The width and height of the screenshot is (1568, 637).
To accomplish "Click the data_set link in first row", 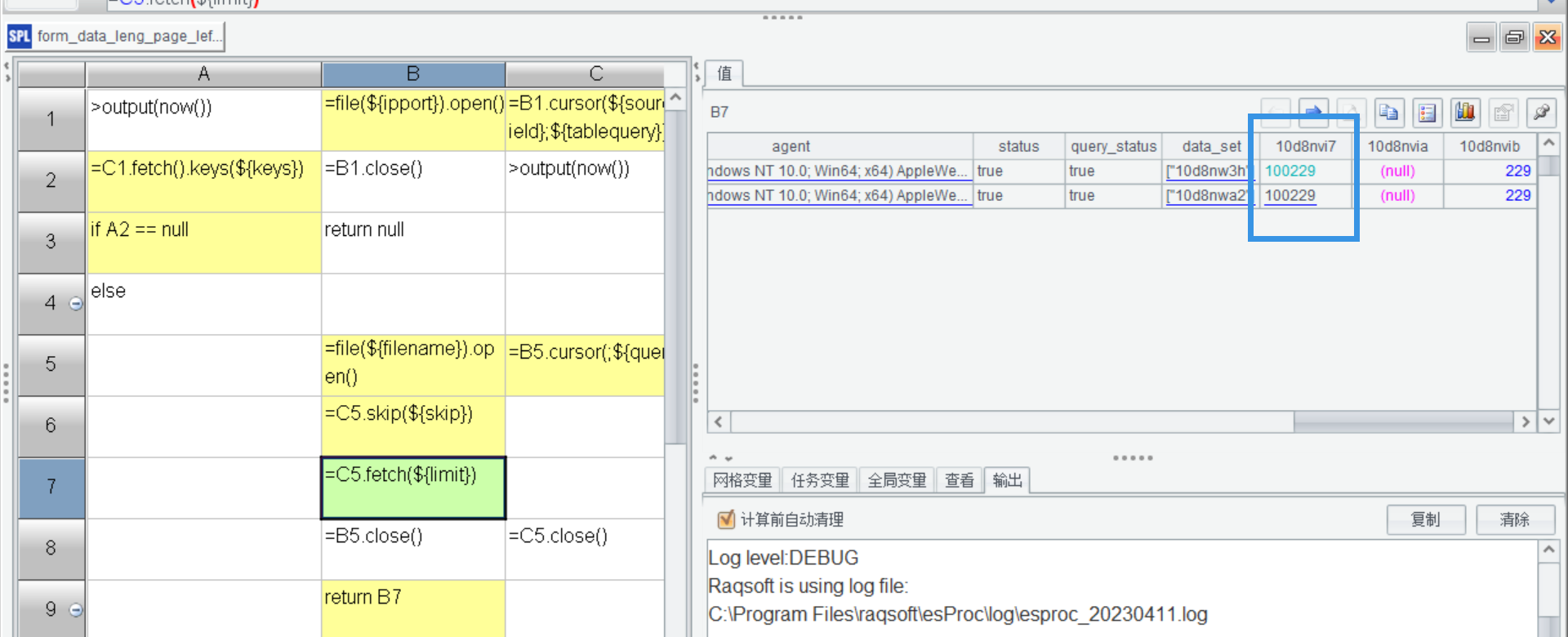I will tap(1206, 171).
